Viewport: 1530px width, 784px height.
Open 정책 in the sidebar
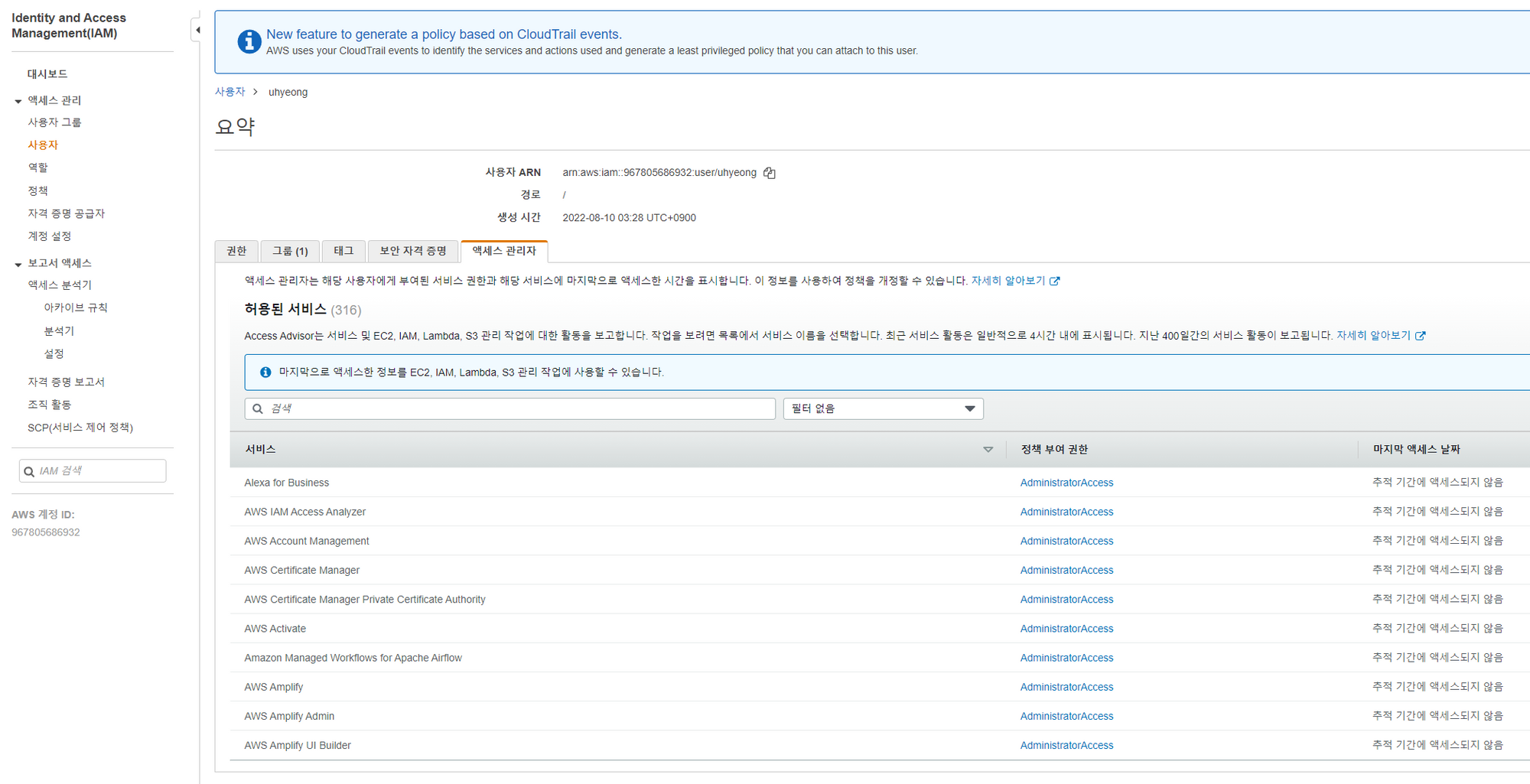point(38,190)
